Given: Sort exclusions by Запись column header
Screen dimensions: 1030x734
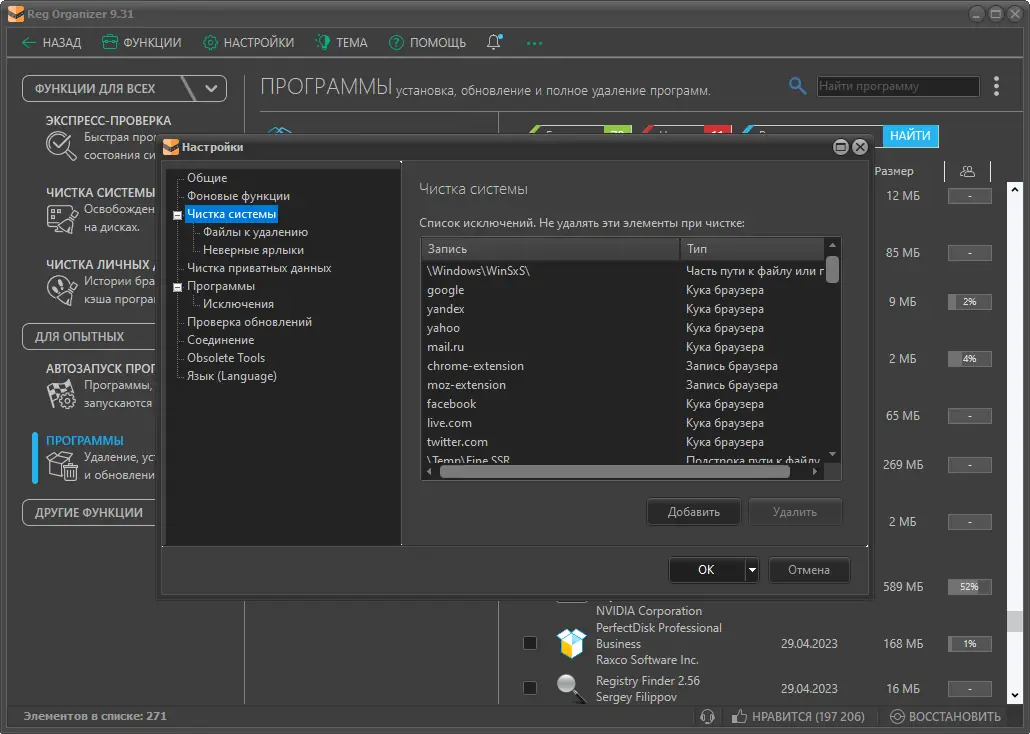Looking at the screenshot, I should pos(550,249).
